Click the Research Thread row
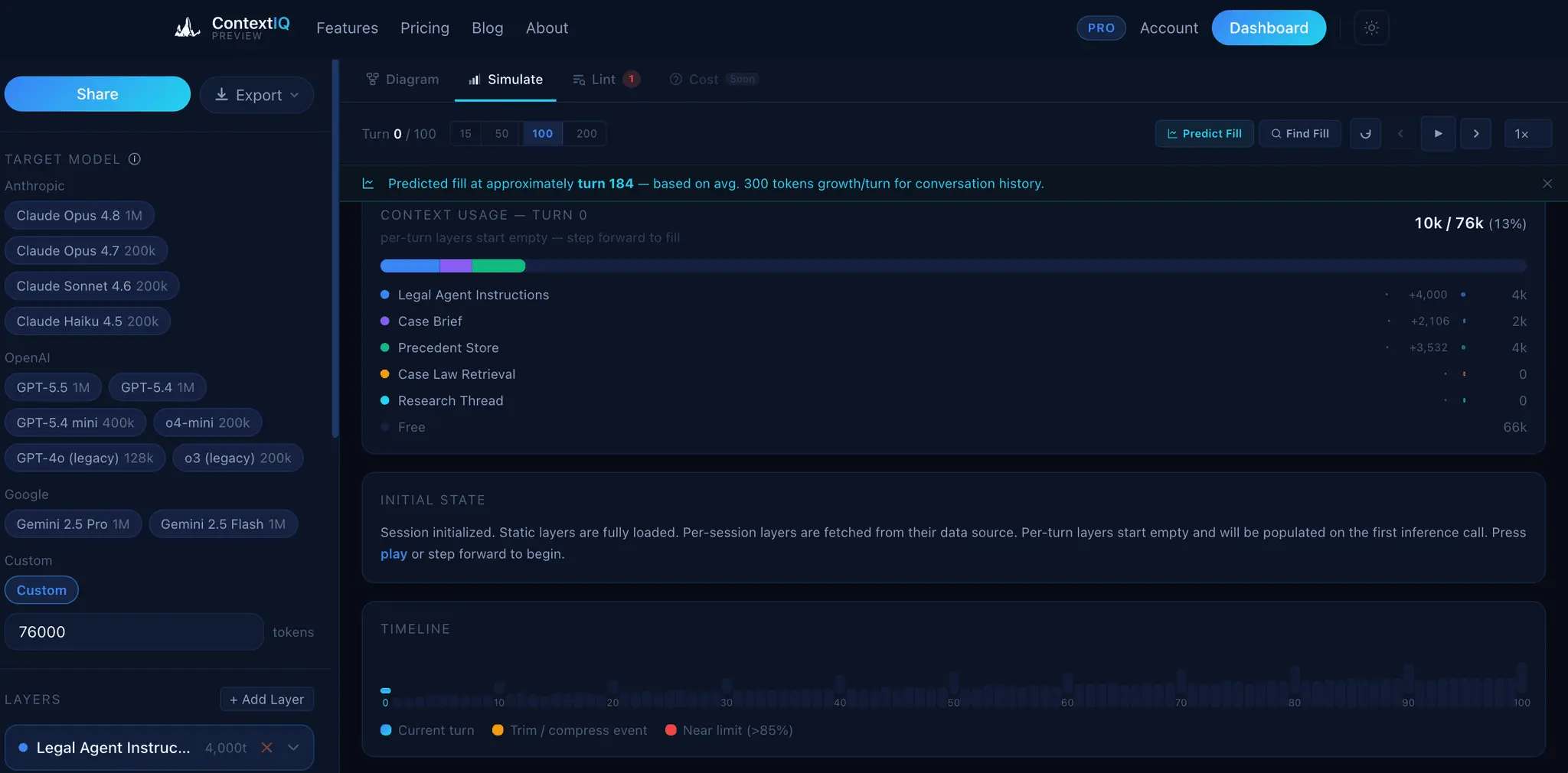Image resolution: width=1568 pixels, height=773 pixels. pyautogui.click(x=953, y=401)
